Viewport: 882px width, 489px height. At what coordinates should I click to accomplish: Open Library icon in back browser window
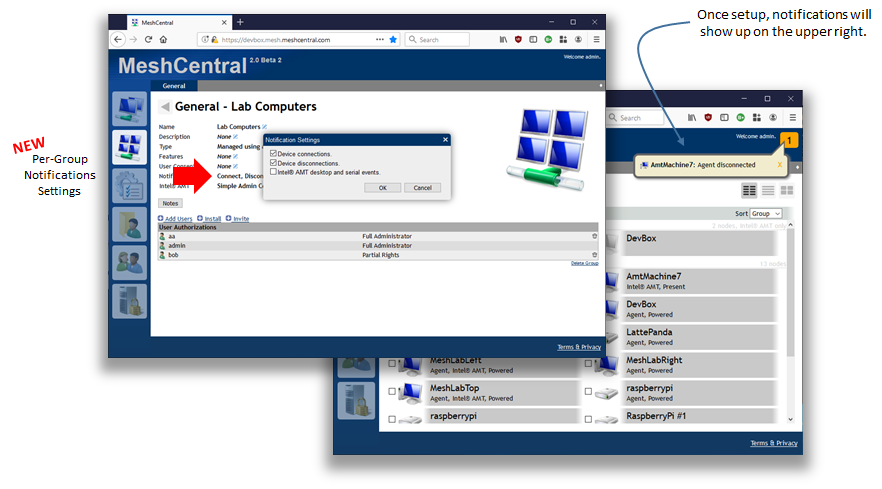[692, 118]
